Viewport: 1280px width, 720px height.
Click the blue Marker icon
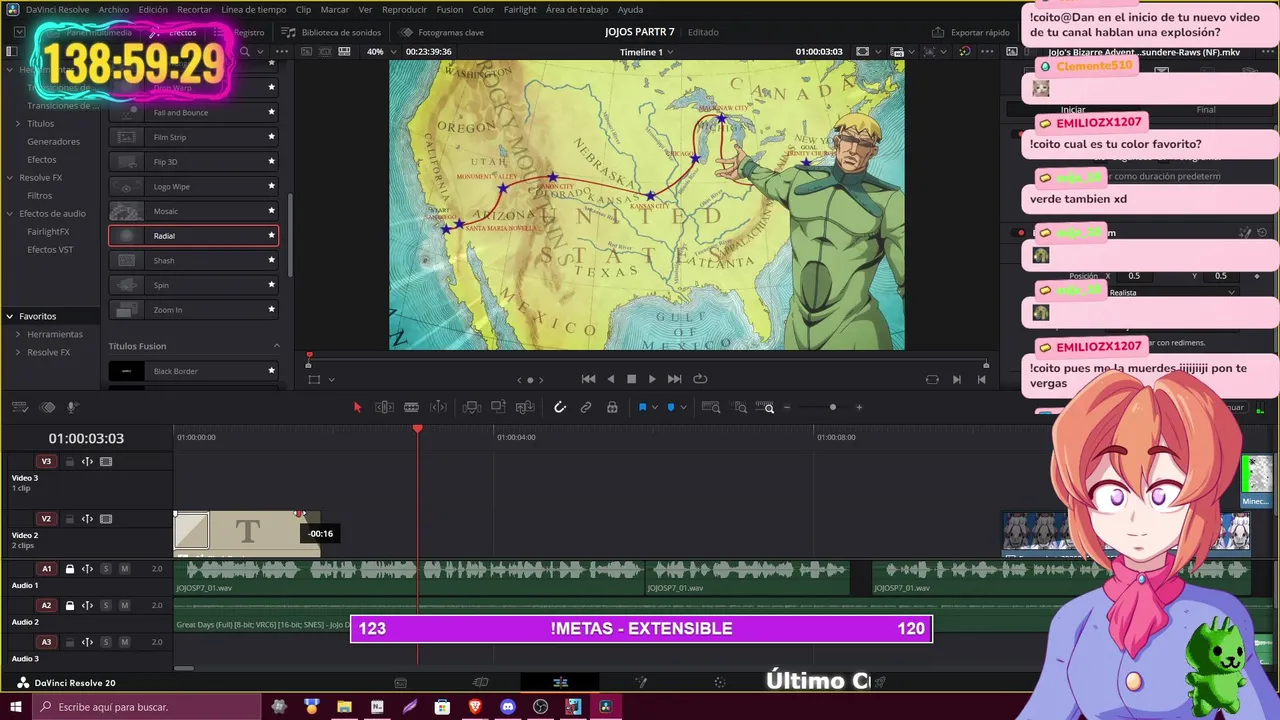pyautogui.click(x=671, y=407)
